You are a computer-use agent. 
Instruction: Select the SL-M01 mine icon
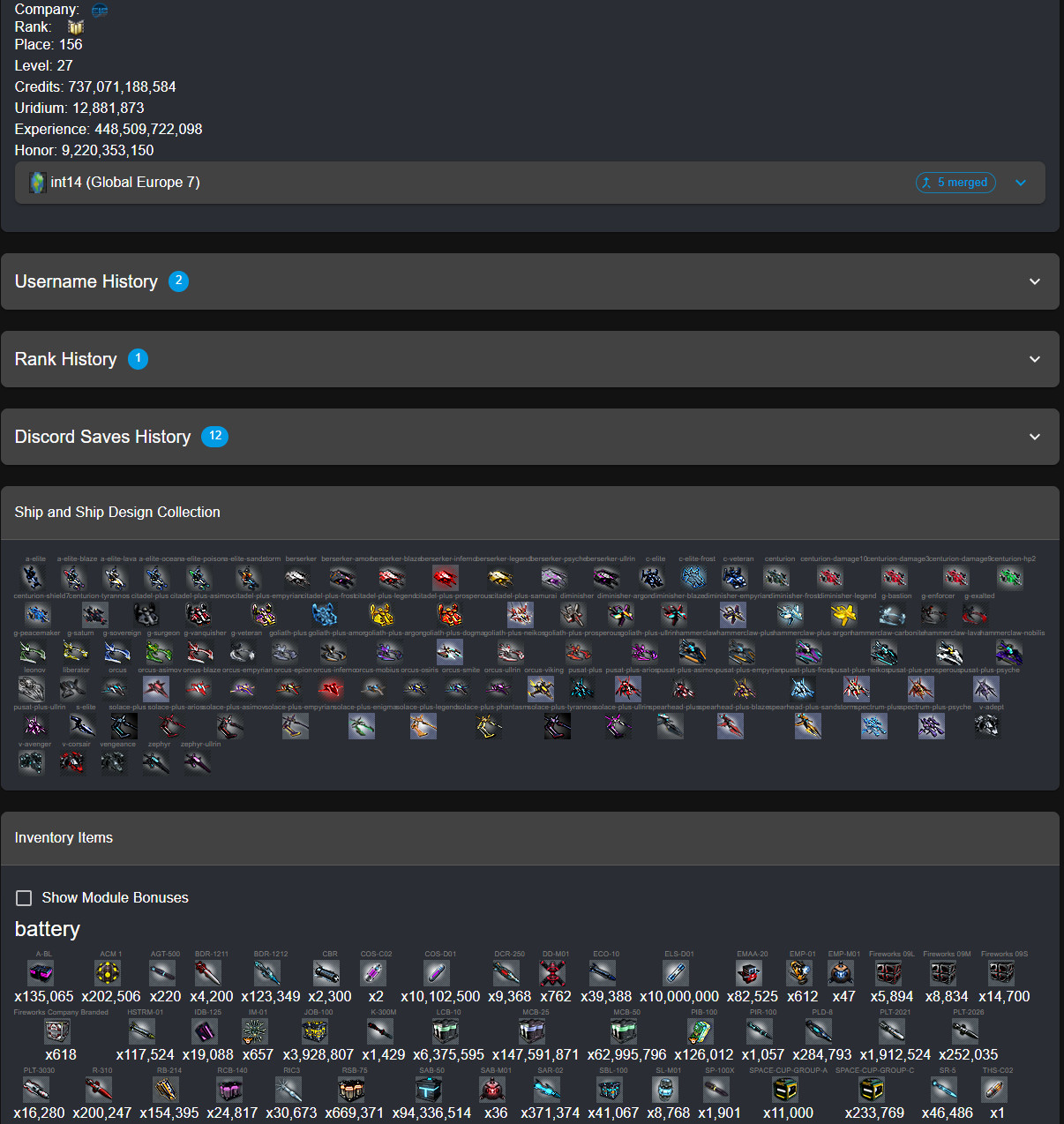click(x=665, y=1089)
